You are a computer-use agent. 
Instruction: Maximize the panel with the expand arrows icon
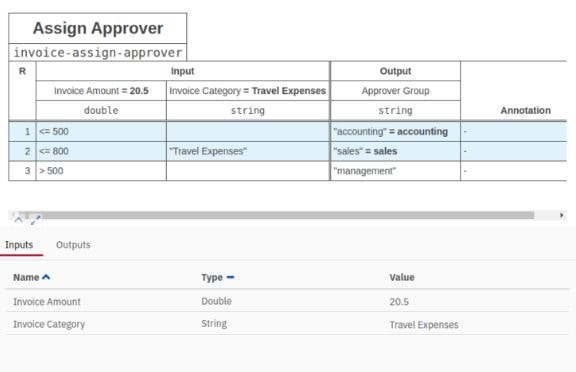(x=36, y=220)
